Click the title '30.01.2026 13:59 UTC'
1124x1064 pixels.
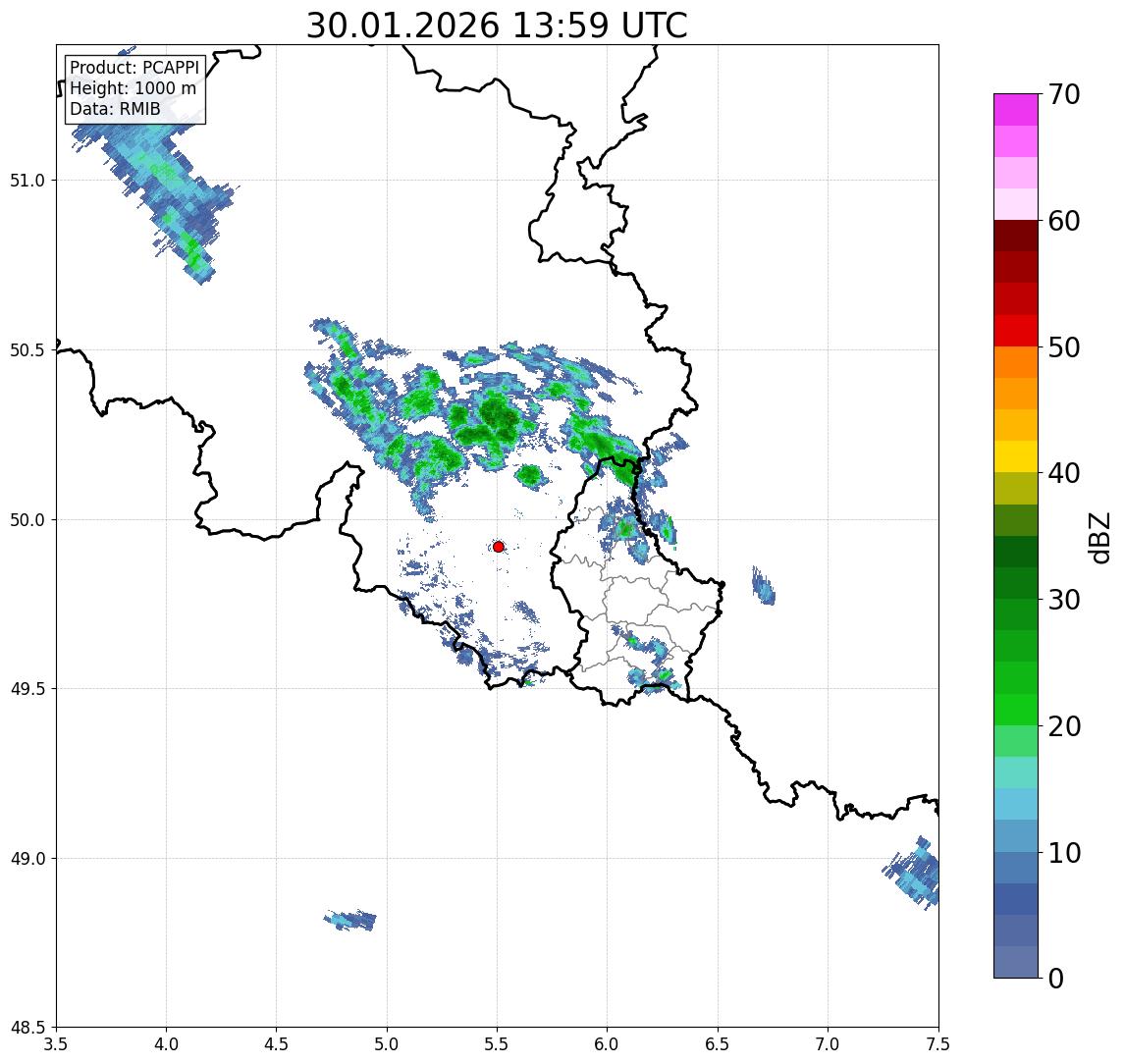[x=497, y=26]
